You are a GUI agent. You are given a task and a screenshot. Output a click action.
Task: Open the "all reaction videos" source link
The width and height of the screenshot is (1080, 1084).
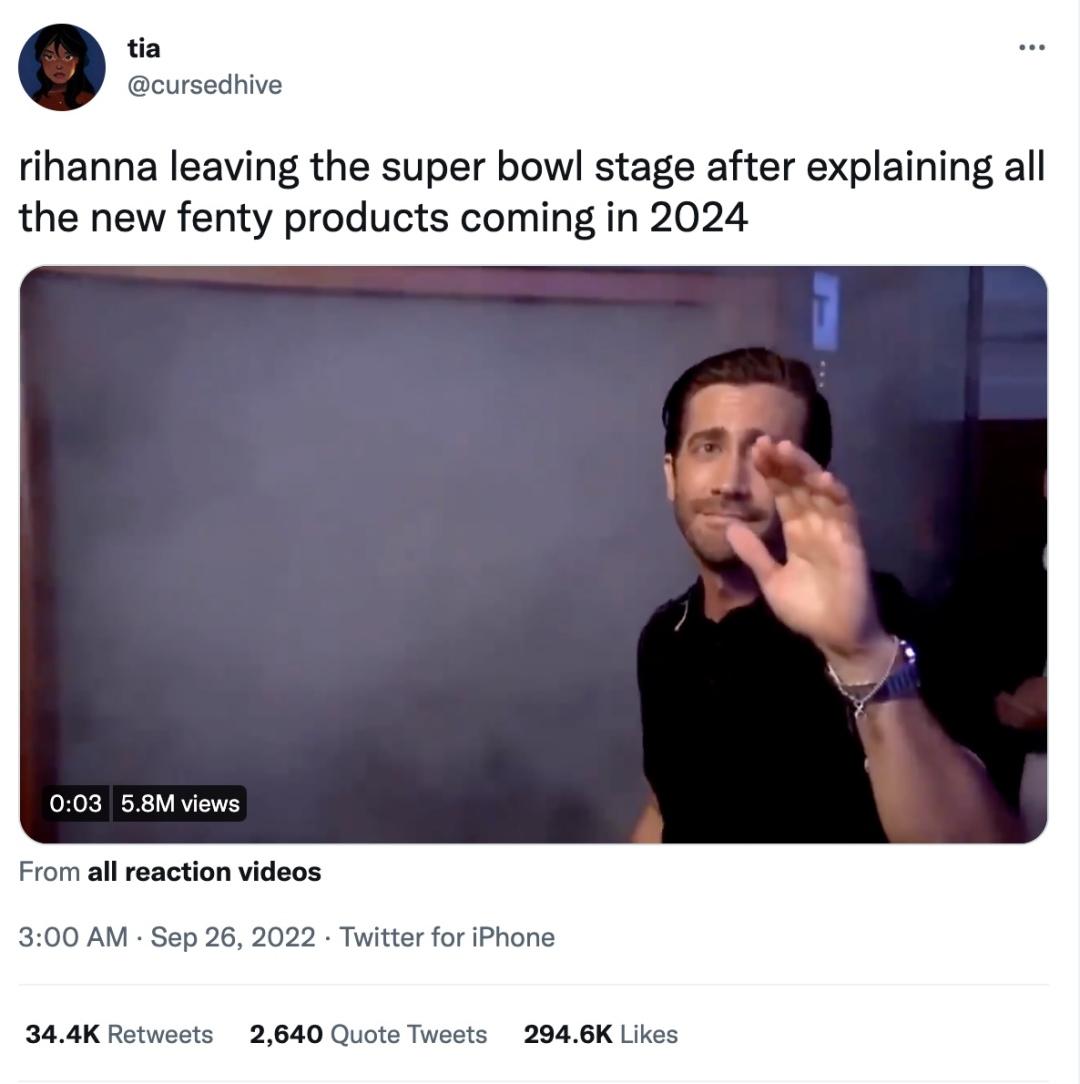[x=204, y=872]
